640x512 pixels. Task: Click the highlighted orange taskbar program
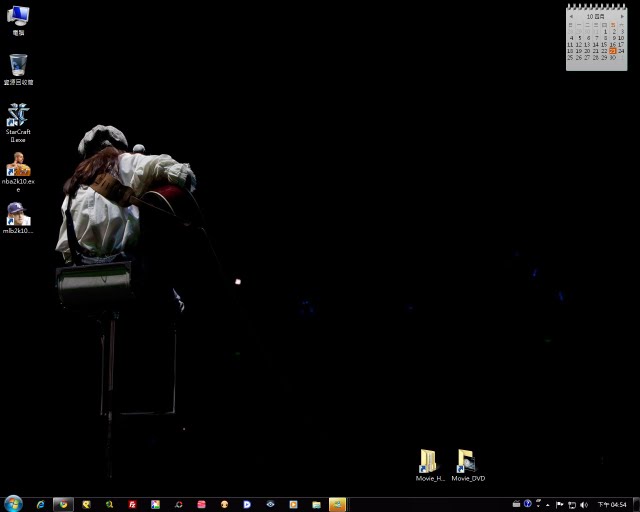338,505
